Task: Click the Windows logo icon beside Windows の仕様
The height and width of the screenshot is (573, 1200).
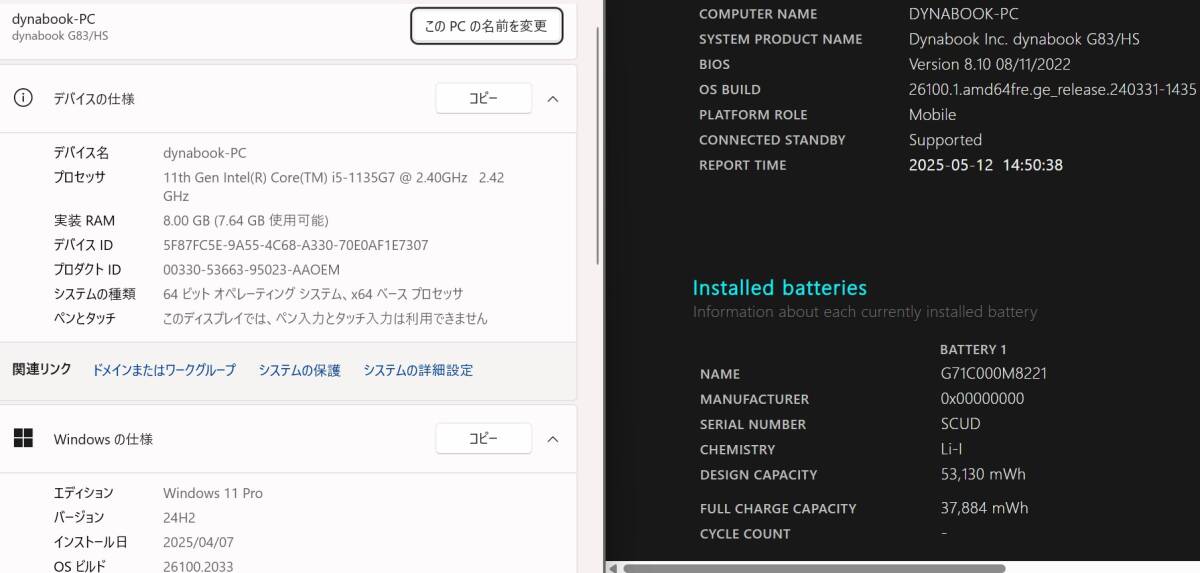Action: (x=23, y=438)
